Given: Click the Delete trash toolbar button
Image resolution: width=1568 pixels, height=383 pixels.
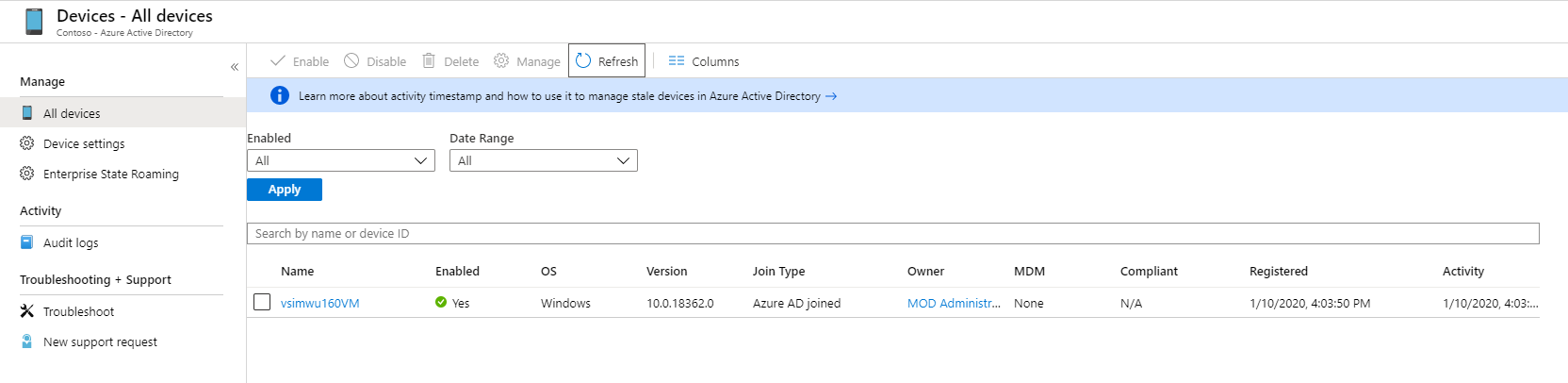Looking at the screenshot, I should pos(450,61).
